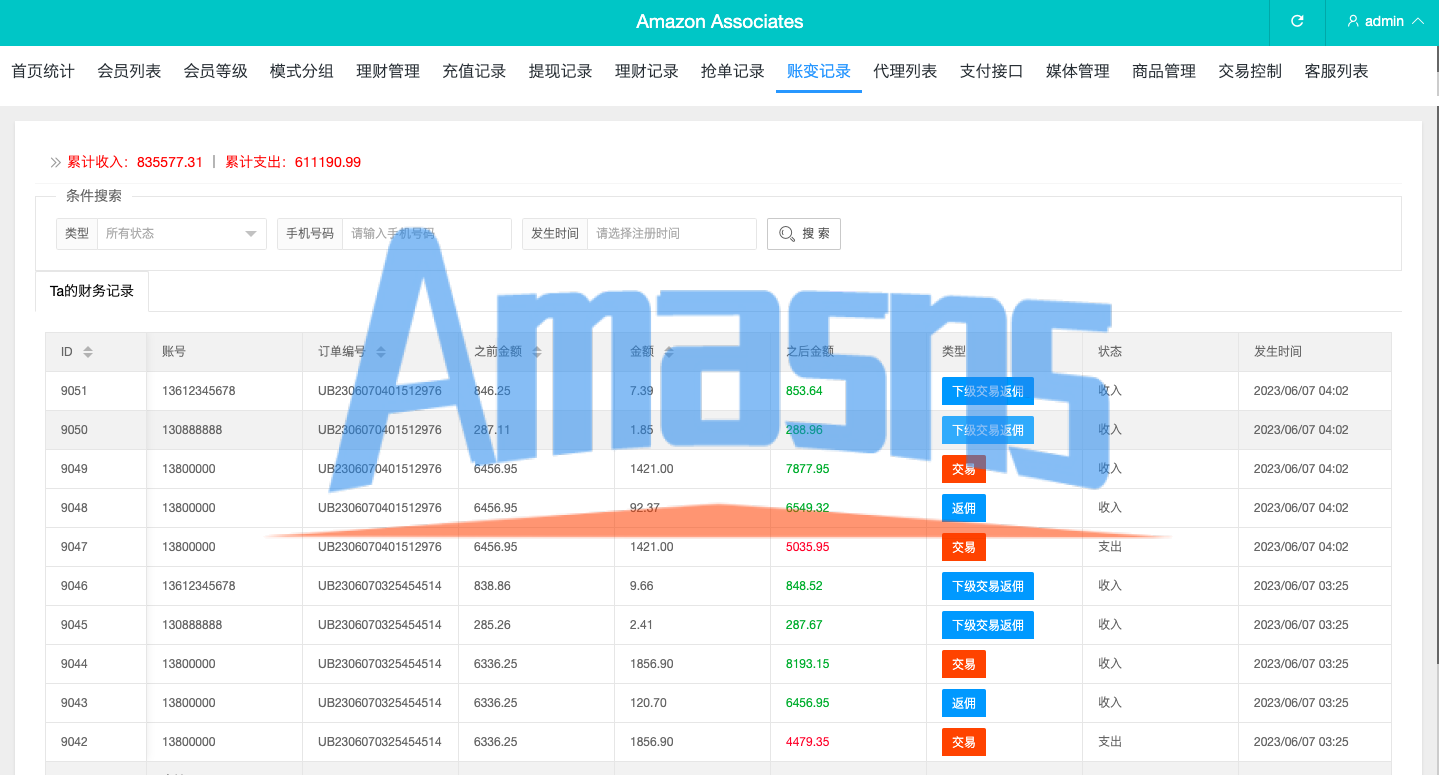Click 交易 tag in row 9042
Screen dimensions: 1439x775
pos(964,742)
